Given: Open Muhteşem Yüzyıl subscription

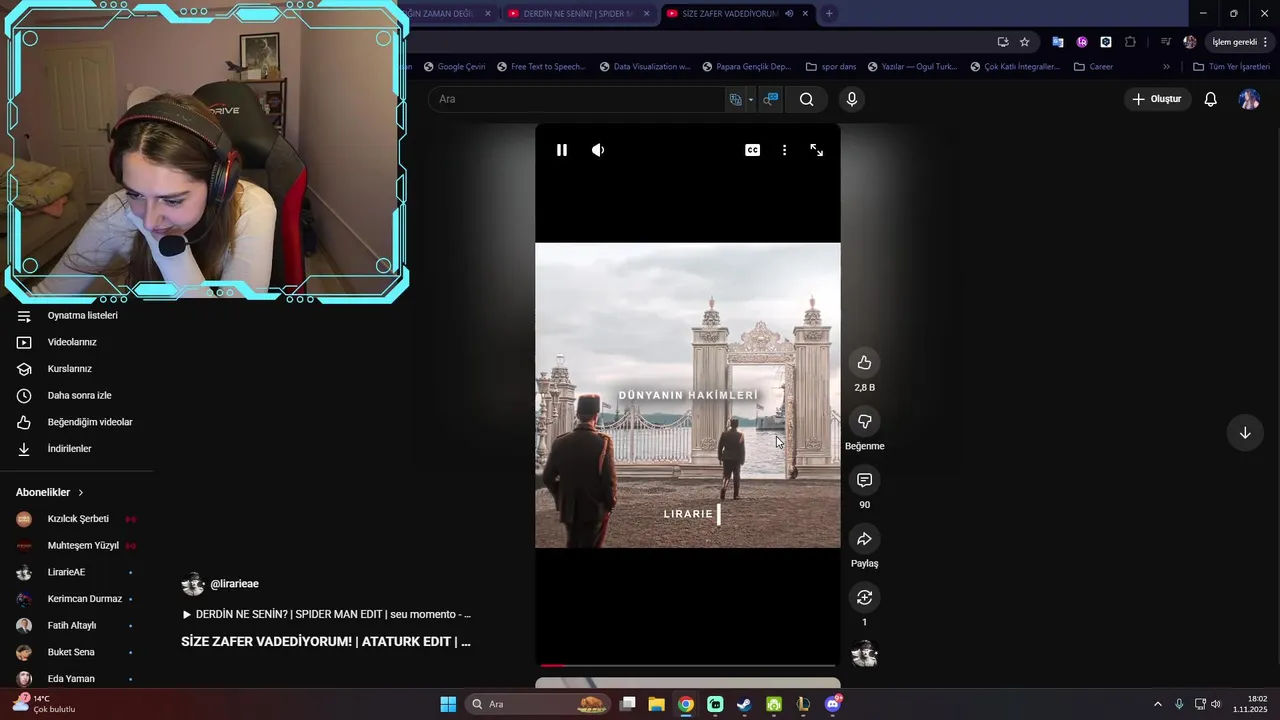Looking at the screenshot, I should (x=77, y=546).
